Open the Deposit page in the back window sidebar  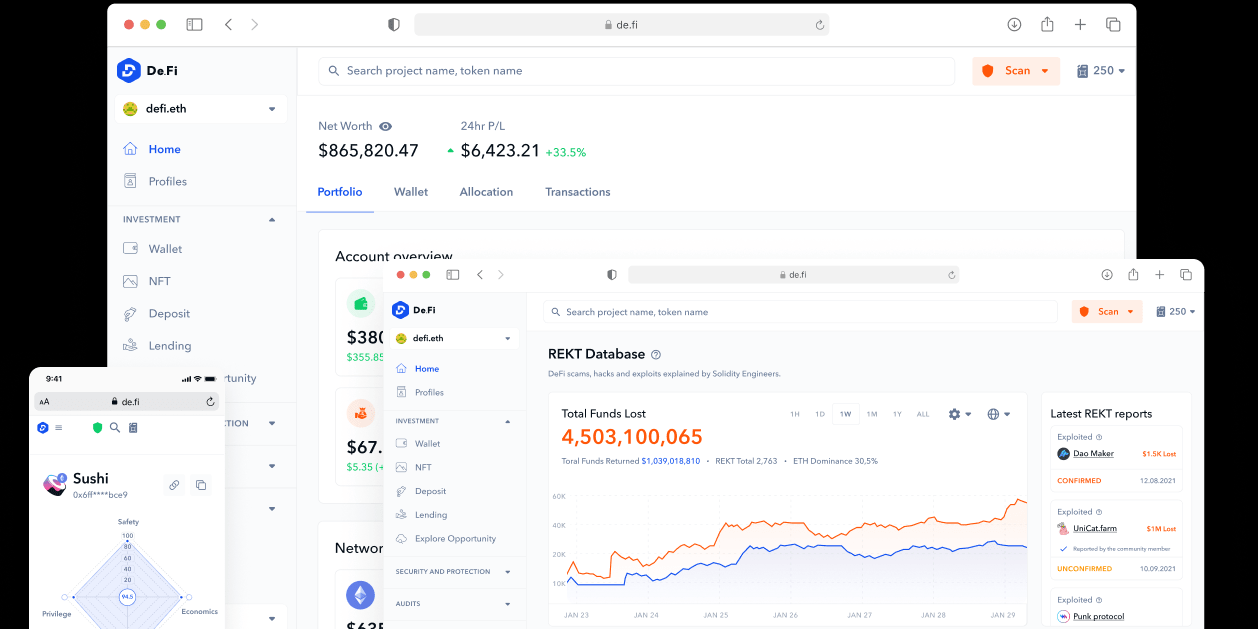(169, 313)
